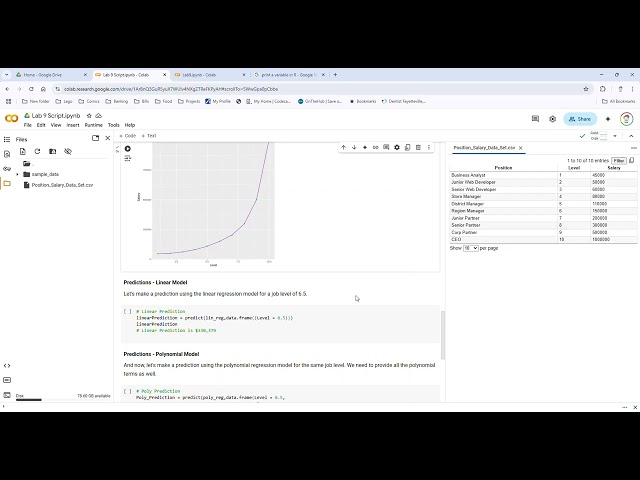Image resolution: width=640 pixels, height=480 pixels.
Task: Sort table by Salary column header
Action: click(613, 168)
